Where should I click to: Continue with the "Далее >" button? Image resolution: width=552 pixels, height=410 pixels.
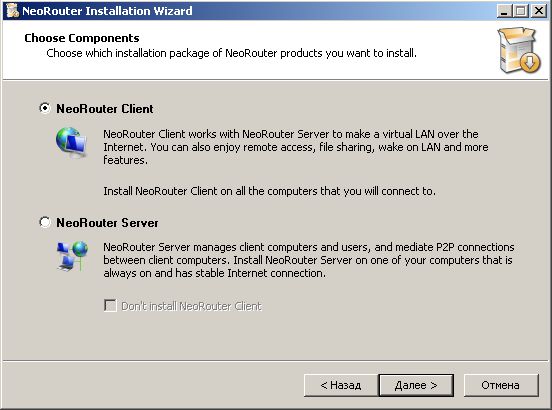416,385
